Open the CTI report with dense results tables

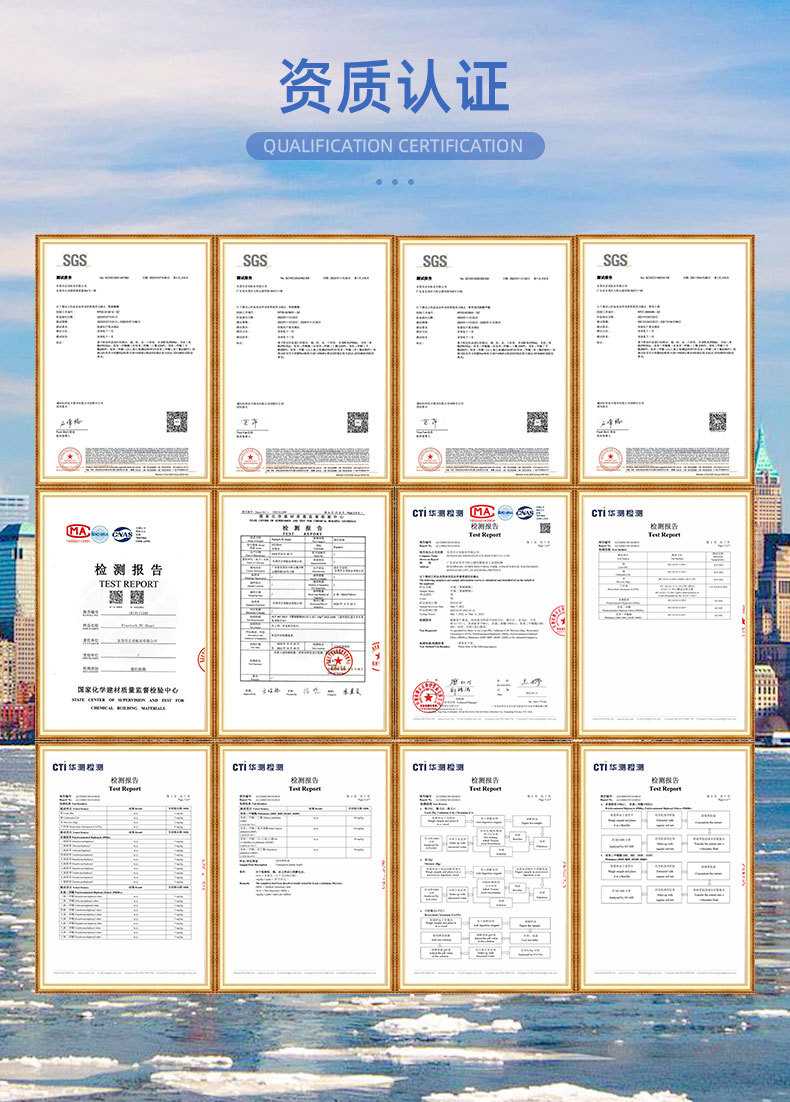[x=124, y=868]
